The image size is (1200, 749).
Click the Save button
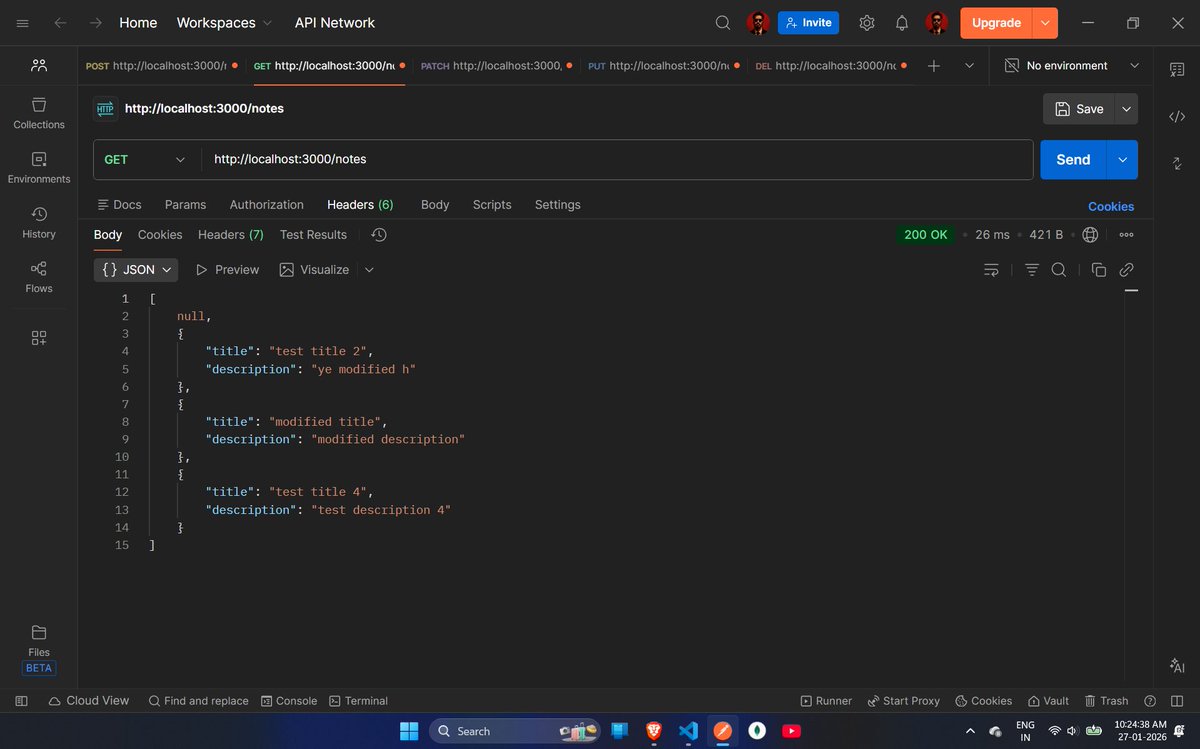click(x=1079, y=108)
